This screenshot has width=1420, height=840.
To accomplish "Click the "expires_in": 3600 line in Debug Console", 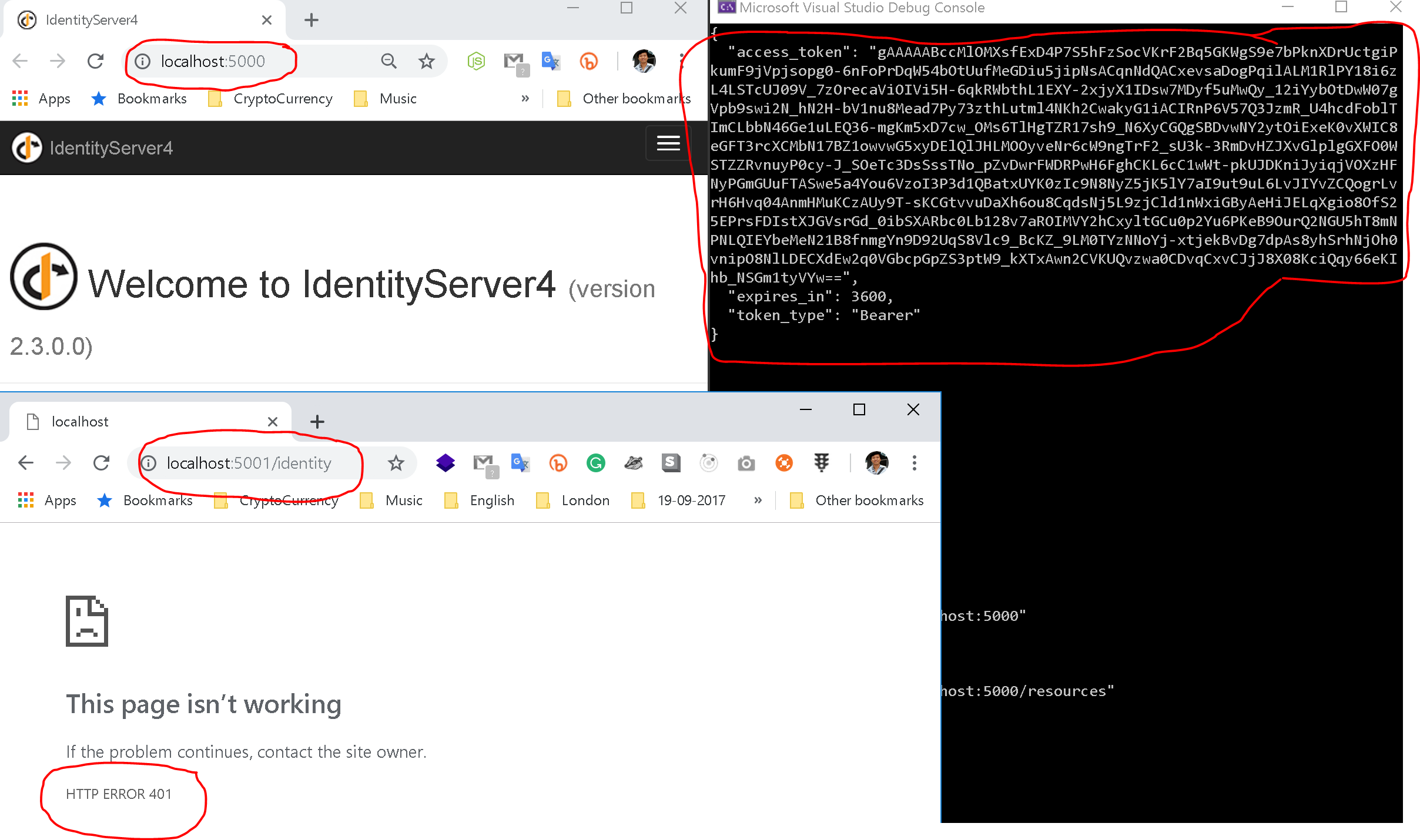I will [811, 297].
